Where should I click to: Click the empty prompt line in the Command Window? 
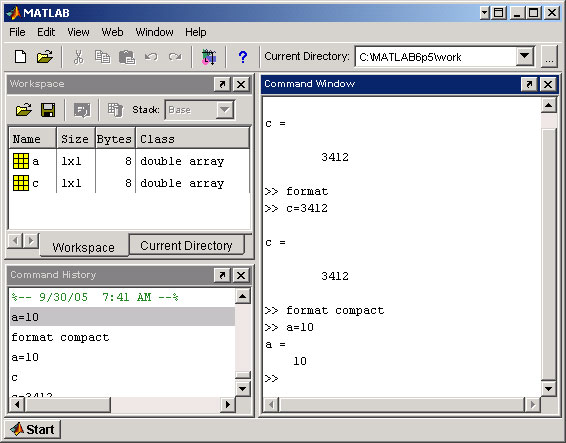tap(271, 378)
